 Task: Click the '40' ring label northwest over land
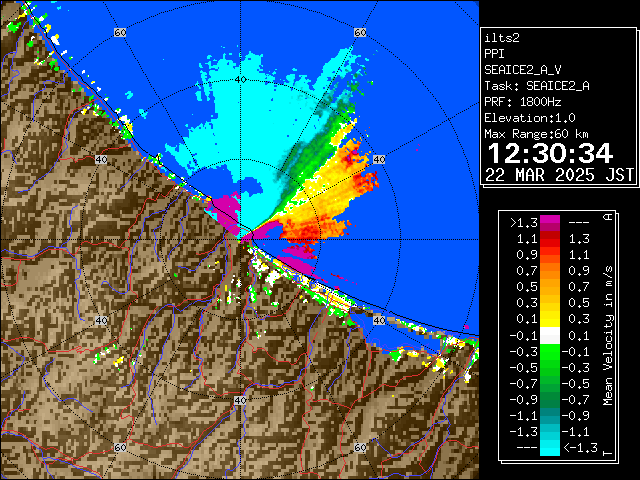101,159
